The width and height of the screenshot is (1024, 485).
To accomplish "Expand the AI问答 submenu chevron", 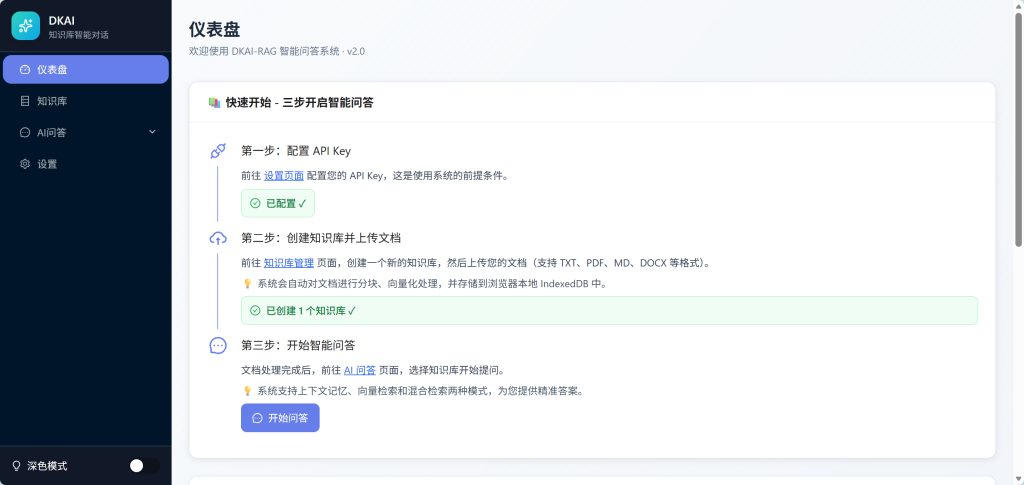I will tap(152, 132).
